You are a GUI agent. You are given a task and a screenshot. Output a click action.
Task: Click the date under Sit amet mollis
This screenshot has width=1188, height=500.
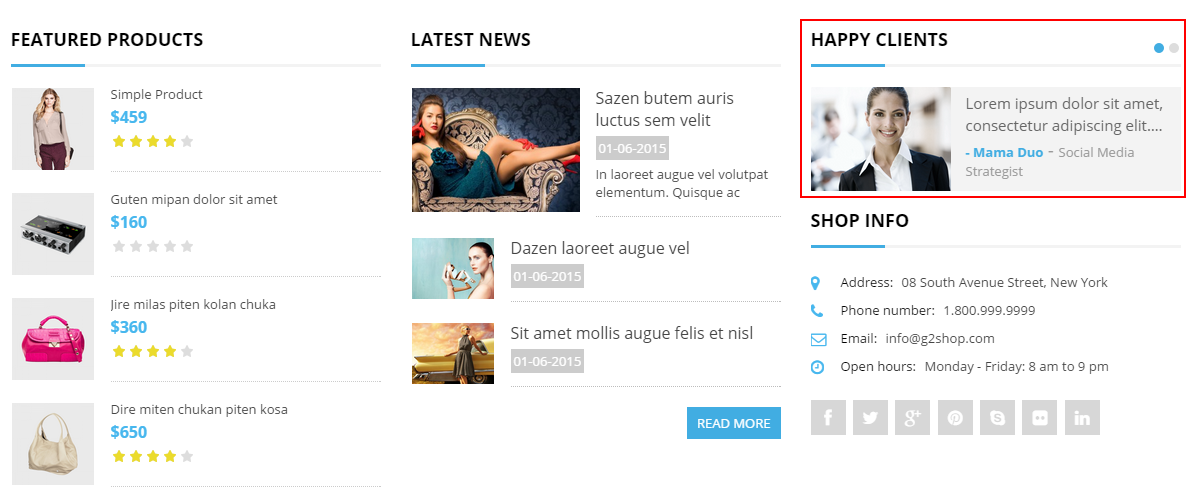[547, 361]
